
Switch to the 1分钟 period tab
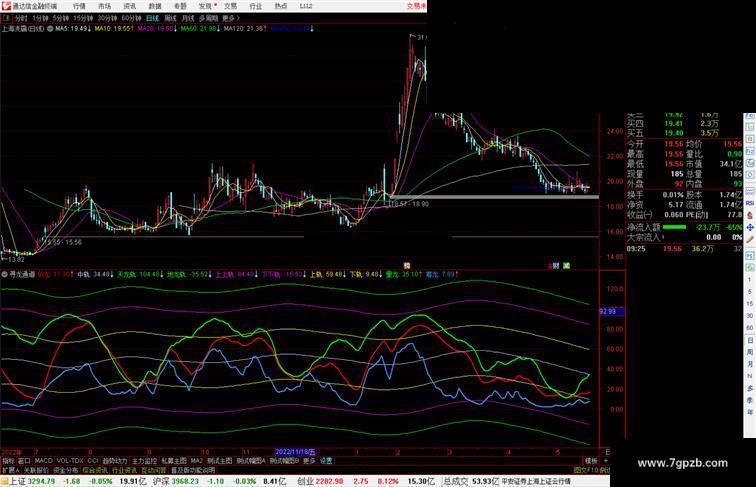tap(40, 18)
